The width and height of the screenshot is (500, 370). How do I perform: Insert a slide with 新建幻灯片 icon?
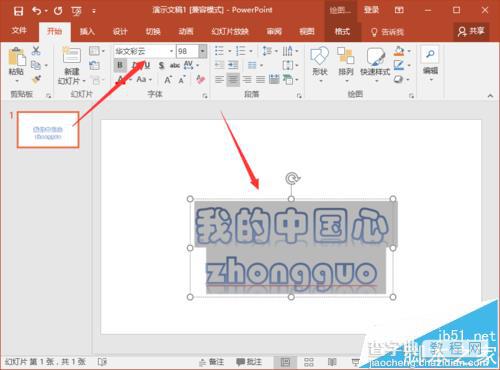[x=72, y=56]
